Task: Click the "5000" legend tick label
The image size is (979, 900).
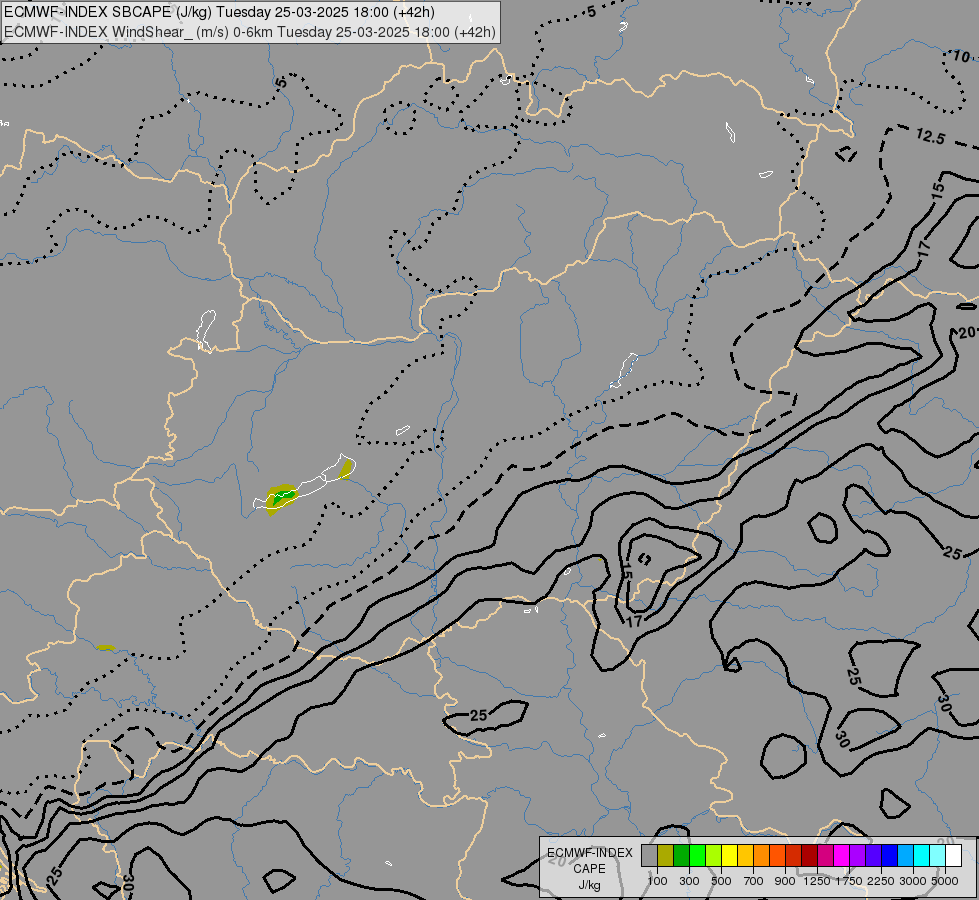Action: (x=945, y=881)
